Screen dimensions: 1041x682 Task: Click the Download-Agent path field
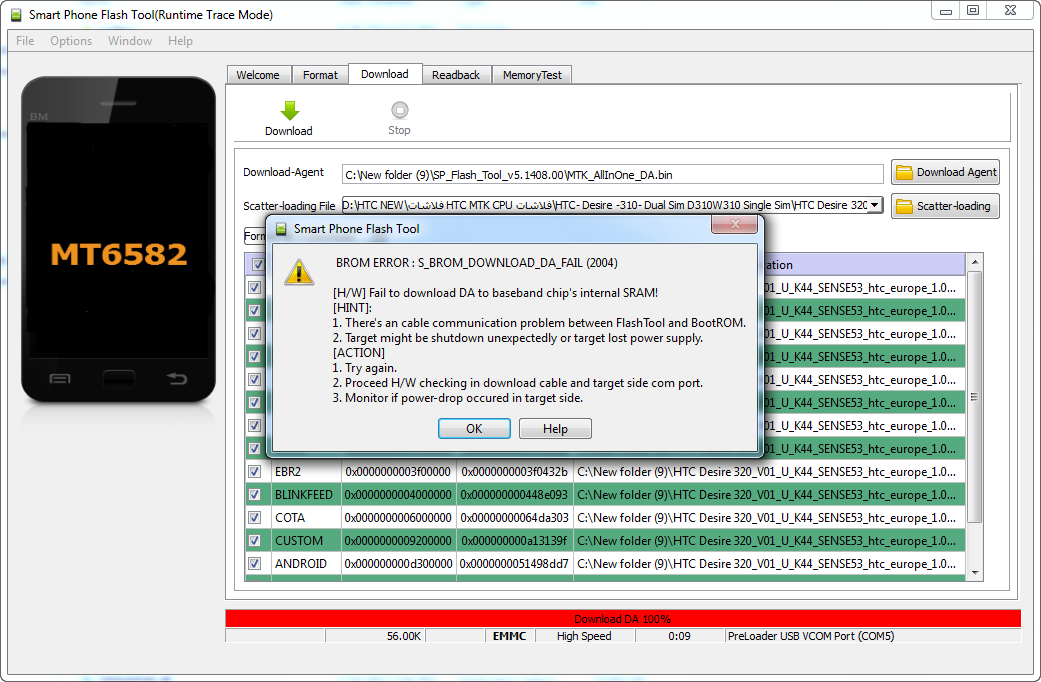click(612, 175)
